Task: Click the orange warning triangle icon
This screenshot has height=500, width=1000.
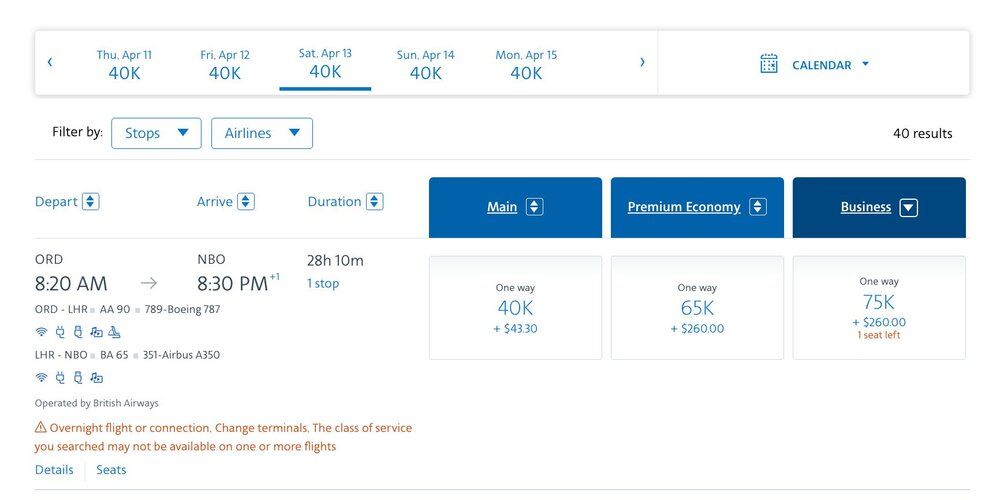Action: [x=41, y=428]
